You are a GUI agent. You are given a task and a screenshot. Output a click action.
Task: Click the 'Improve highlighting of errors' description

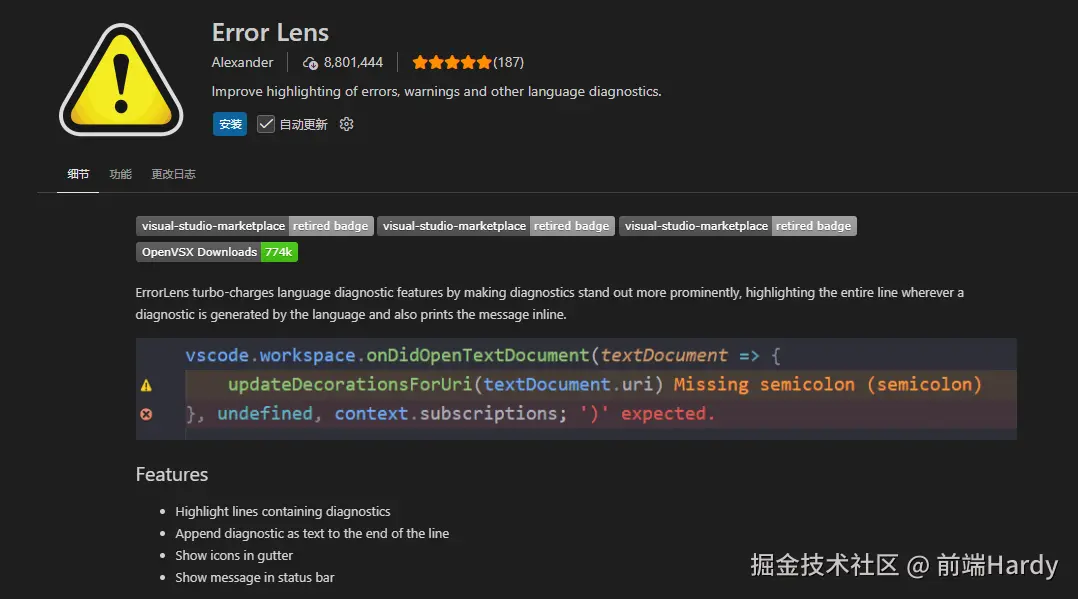(x=437, y=91)
